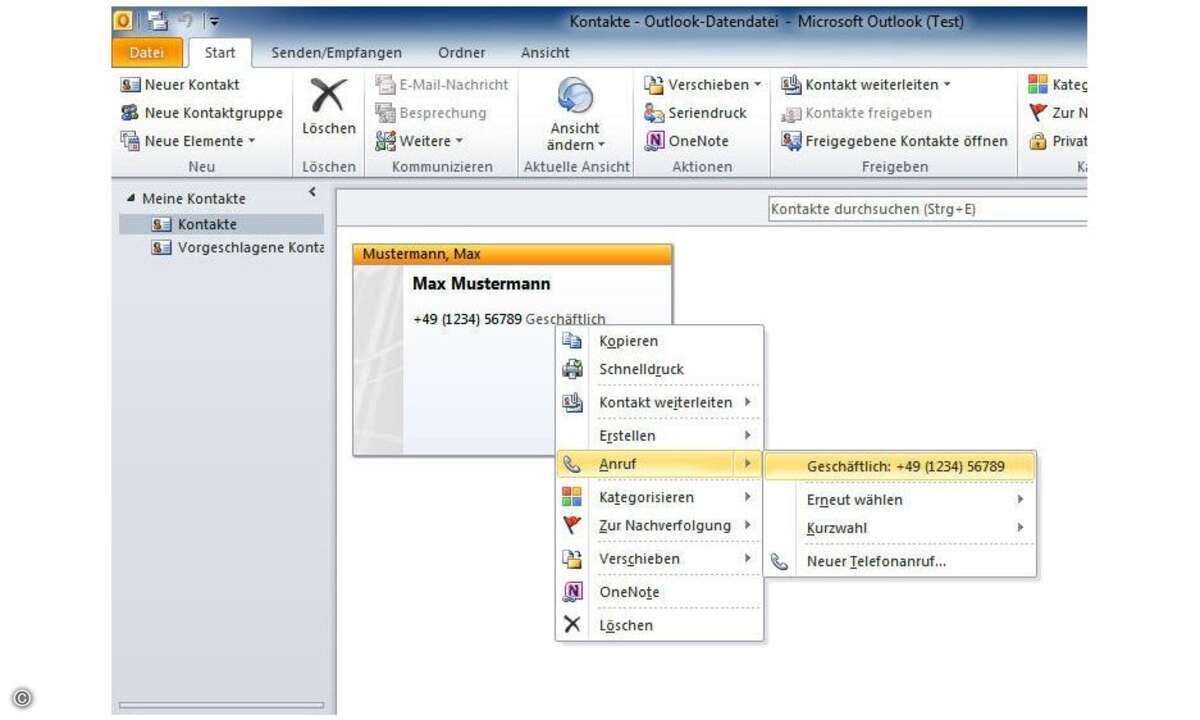Open the Ordner ribbon tab

coord(461,52)
